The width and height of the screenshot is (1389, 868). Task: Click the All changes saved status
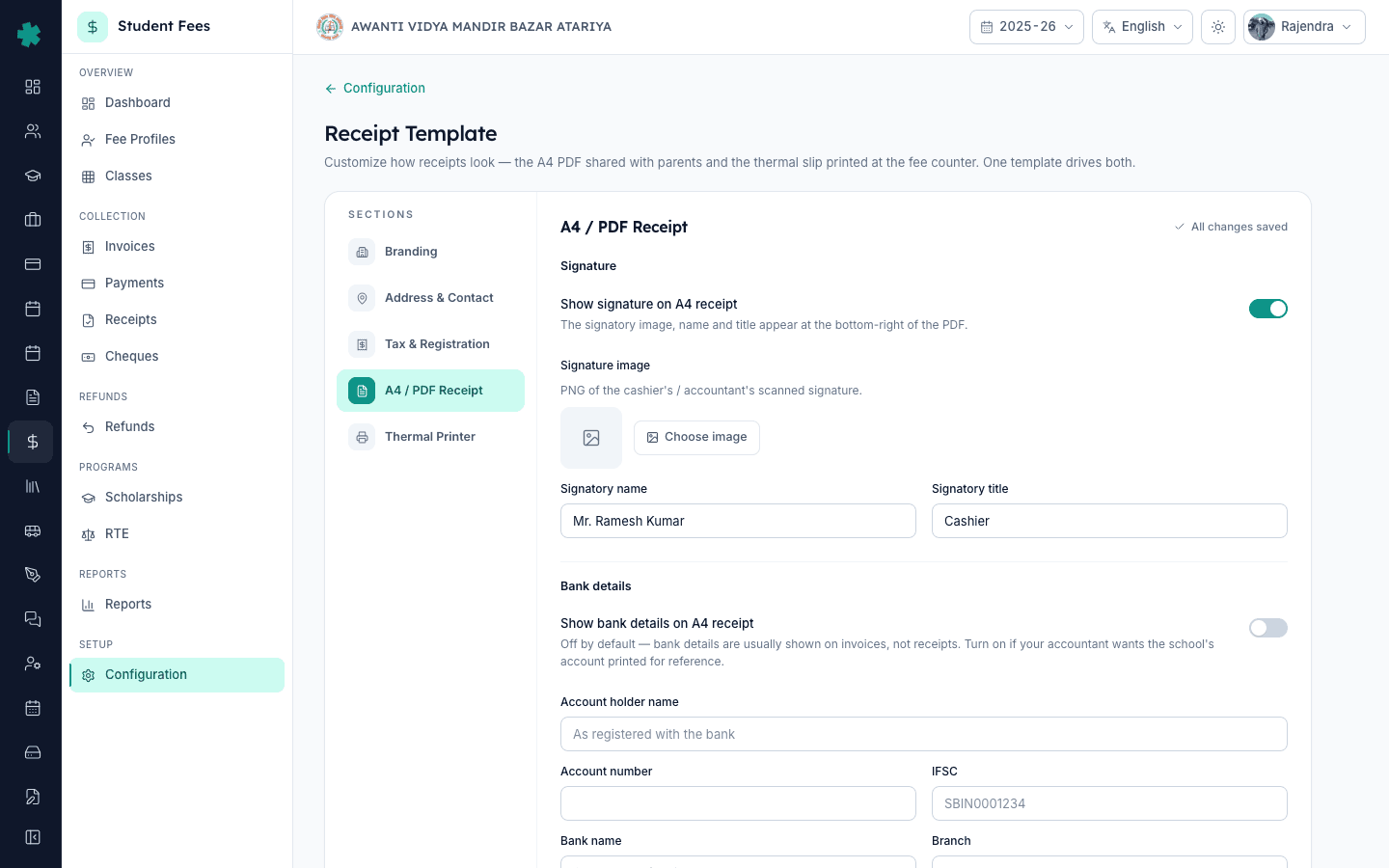(1231, 227)
